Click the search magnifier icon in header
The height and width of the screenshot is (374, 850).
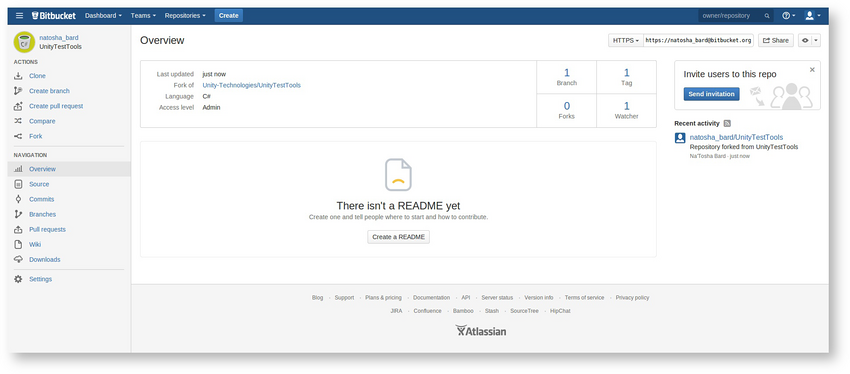[767, 16]
